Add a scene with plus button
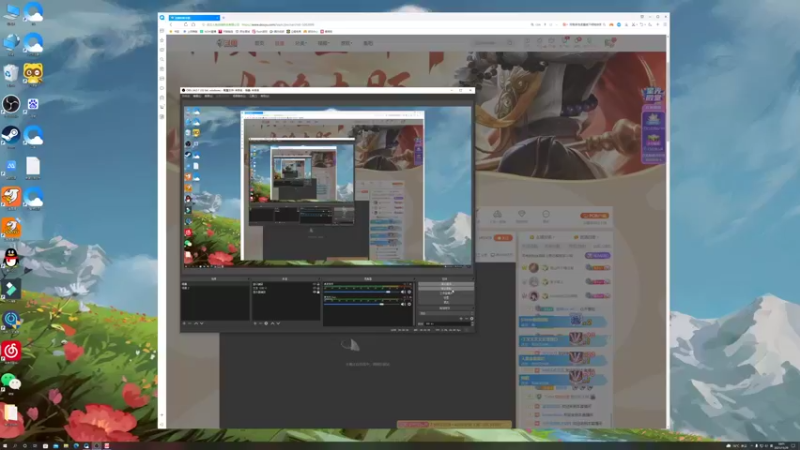This screenshot has width=800, height=450. click(184, 323)
